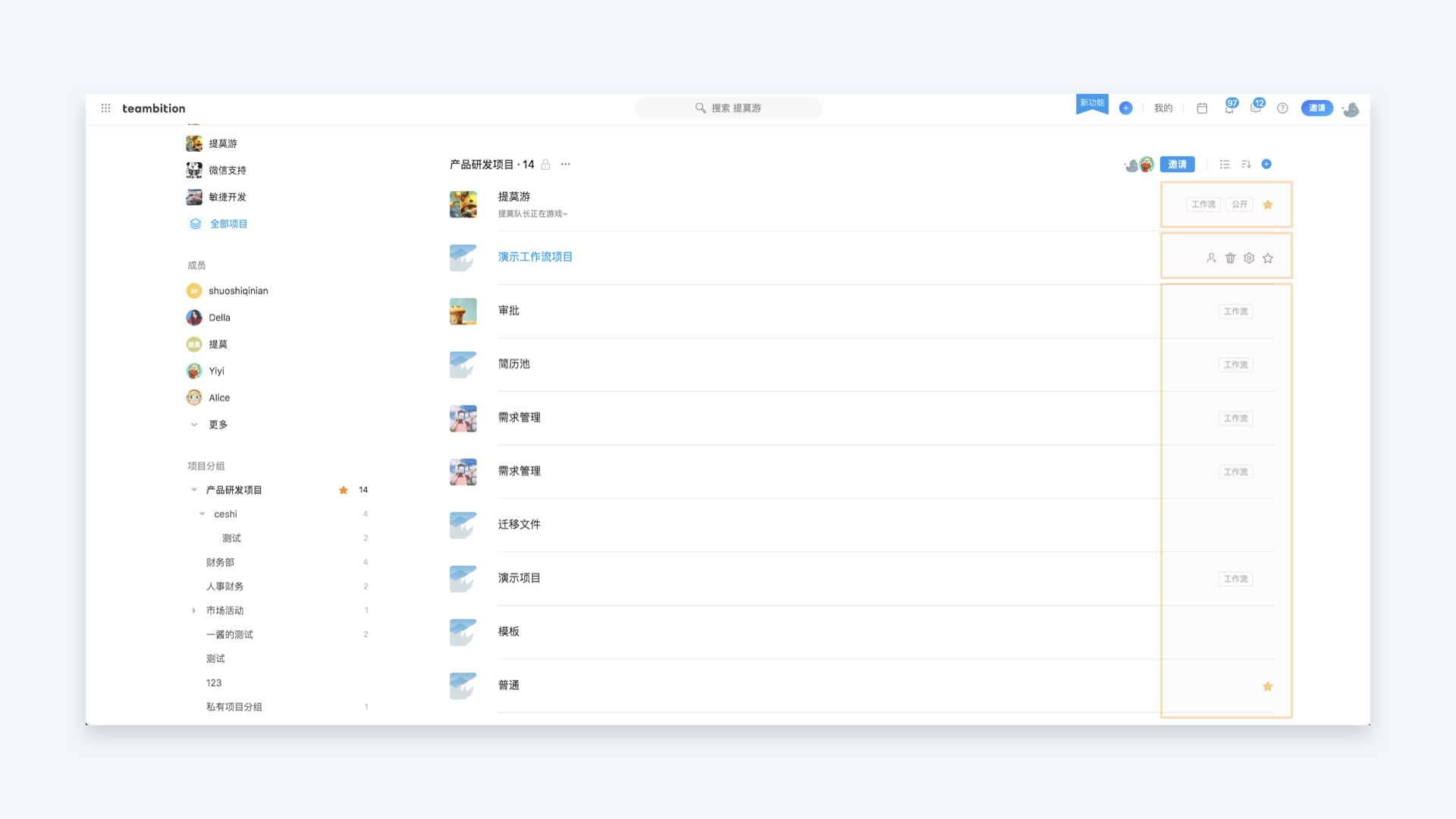The image size is (1456, 819).
Task: Toggle star on 产品研发项目 group in sidebar
Action: 344,490
